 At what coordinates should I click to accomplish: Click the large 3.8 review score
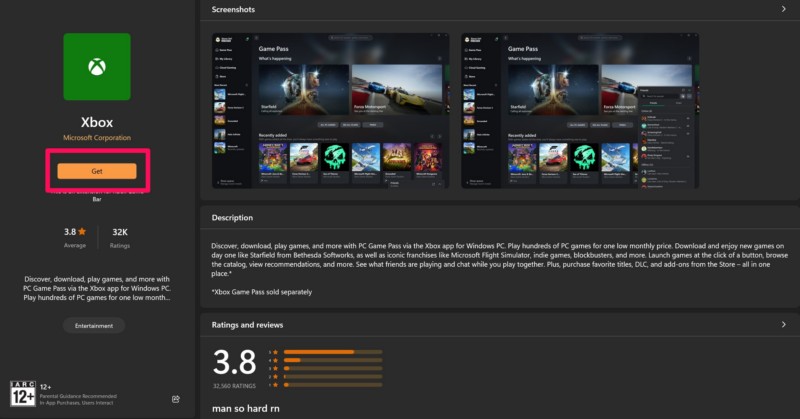coord(234,362)
